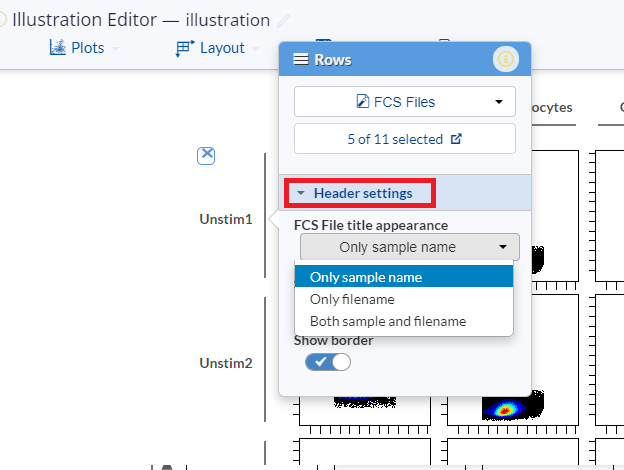Click the Plots chart icon
Viewport: 624px width, 470px height.
(57, 47)
